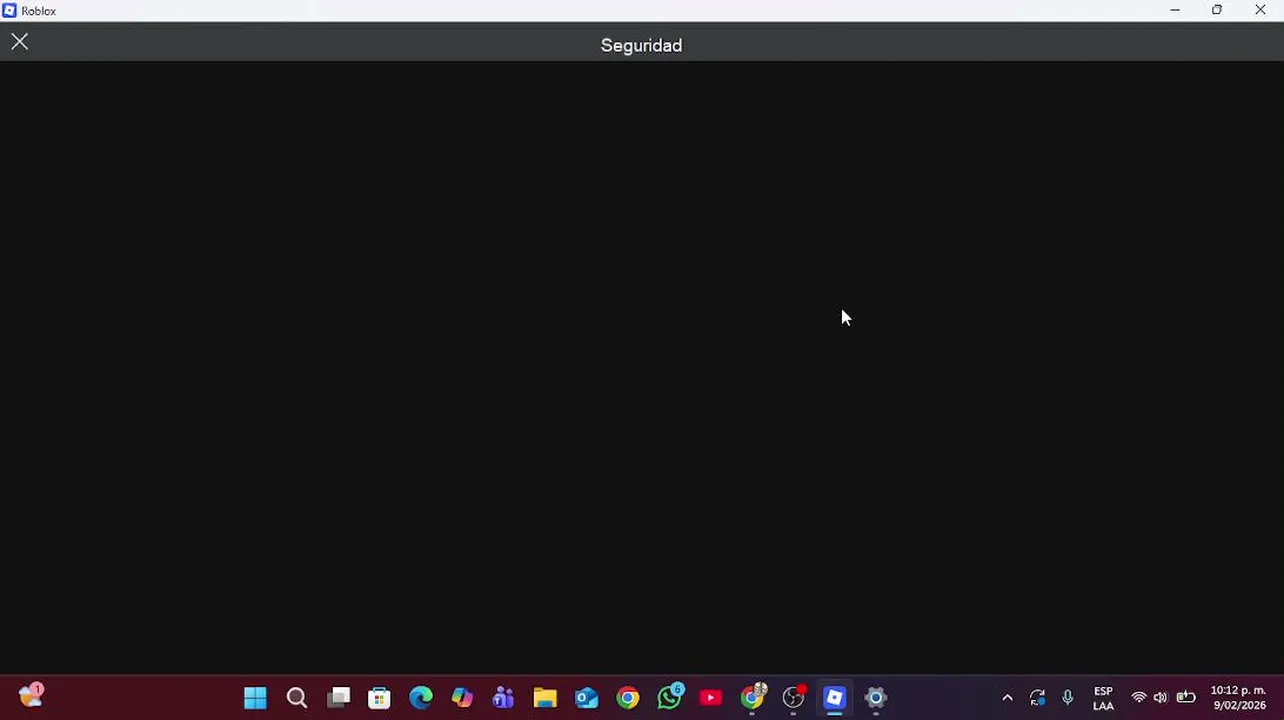This screenshot has width=1284, height=720.
Task: Open the weather widget in the taskbar corner
Action: [31, 696]
